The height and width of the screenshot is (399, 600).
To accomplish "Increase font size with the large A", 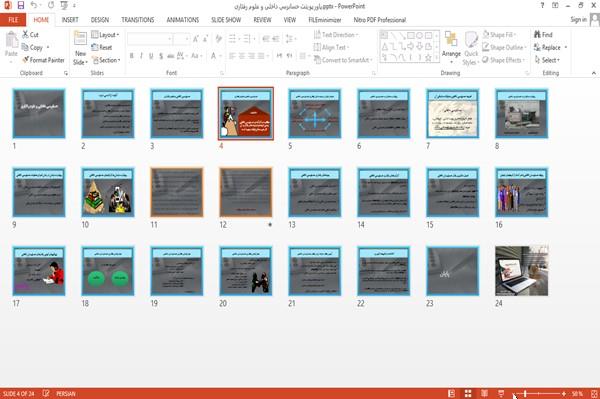I will click(196, 39).
